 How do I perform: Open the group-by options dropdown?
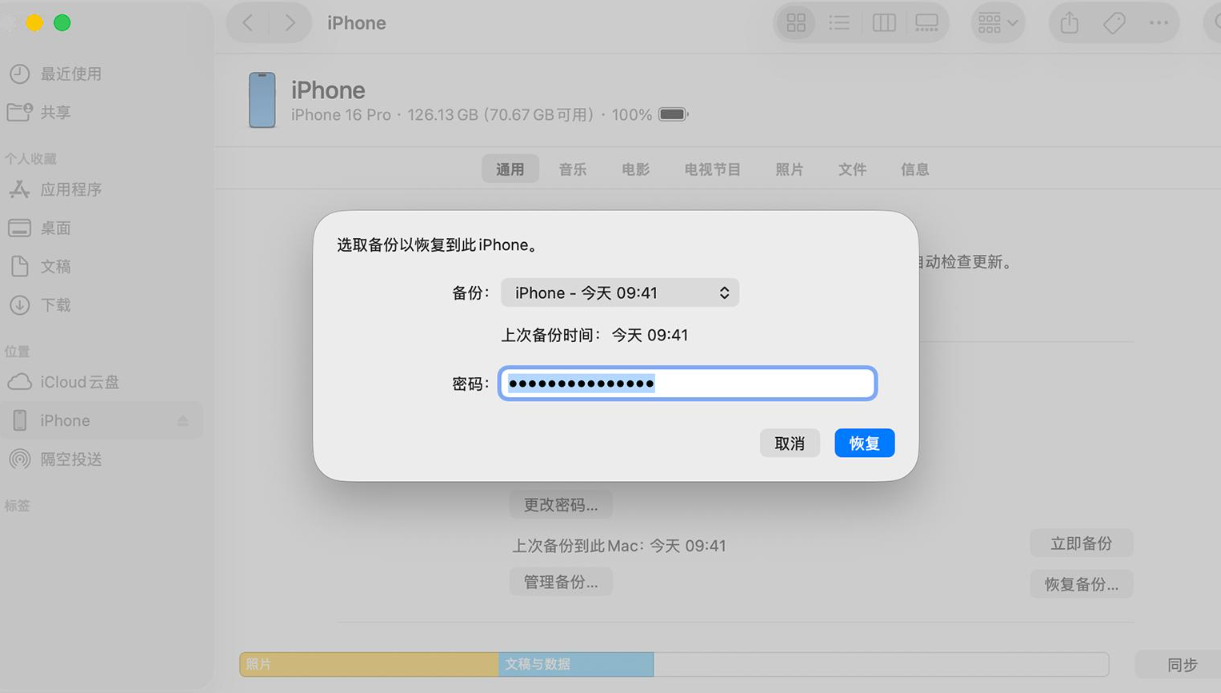[x=998, y=23]
